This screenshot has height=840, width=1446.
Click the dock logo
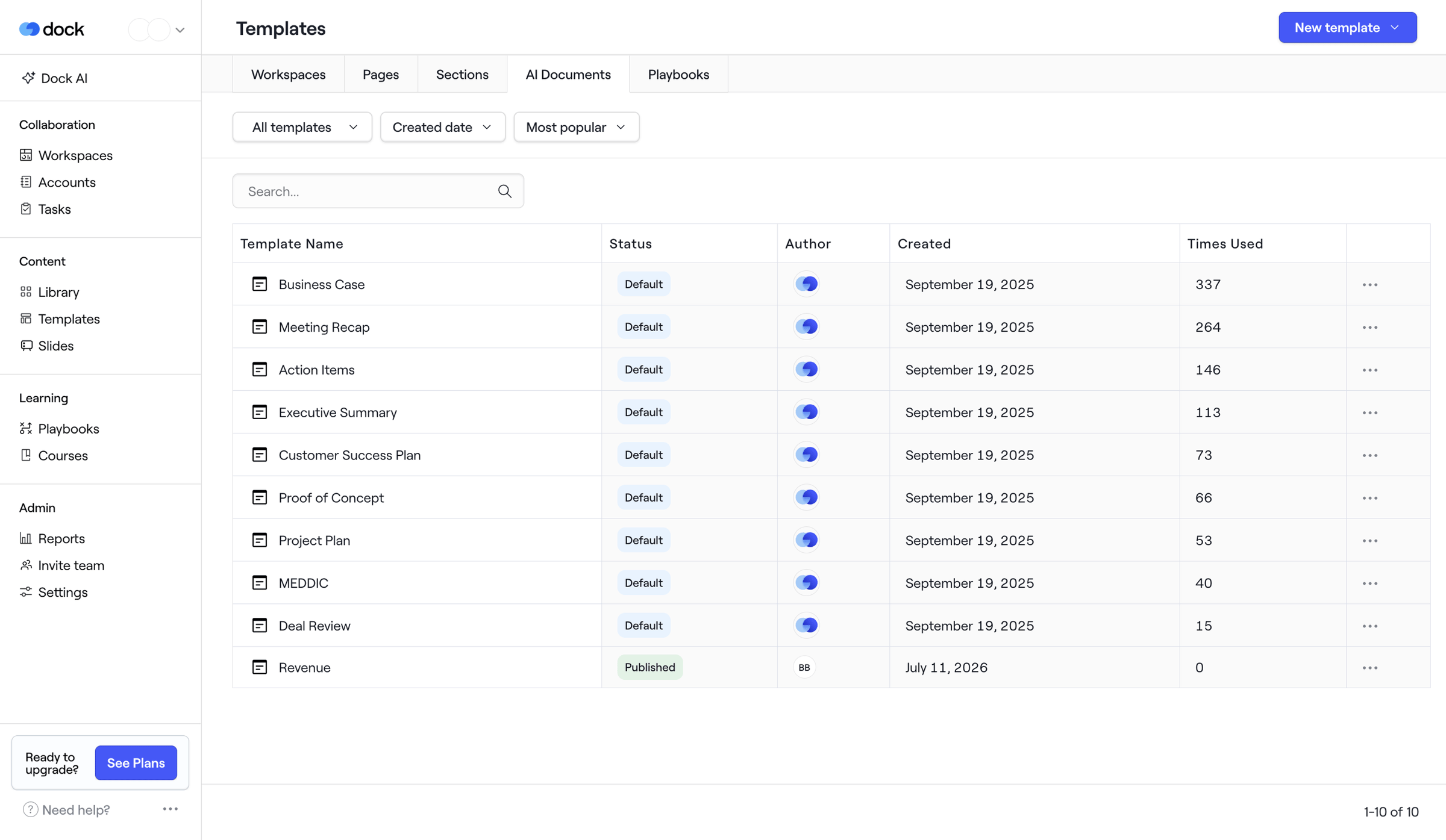[x=52, y=29]
